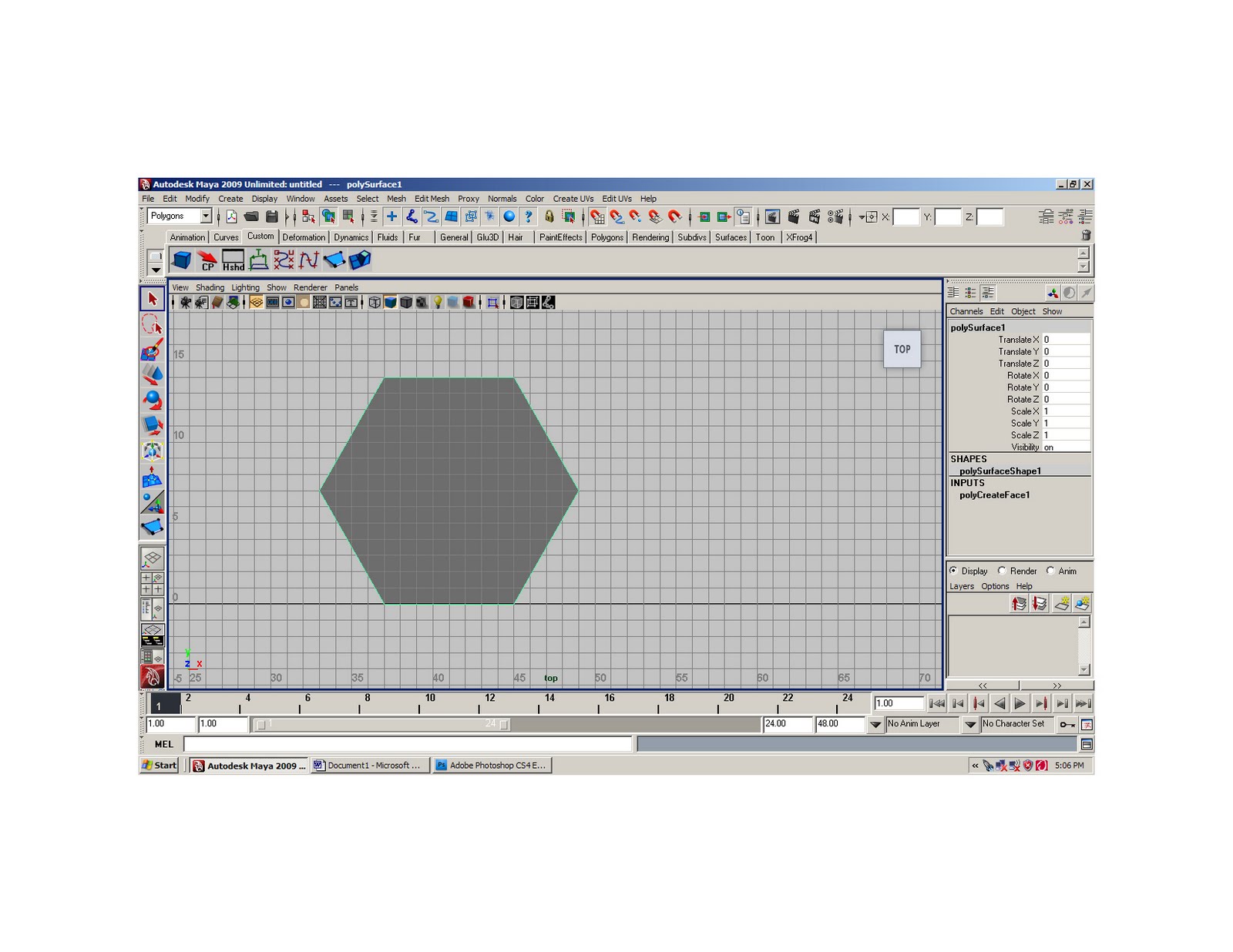This screenshot has height=952, width=1233.
Task: Toggle the viewport grid icon
Action: point(256,303)
